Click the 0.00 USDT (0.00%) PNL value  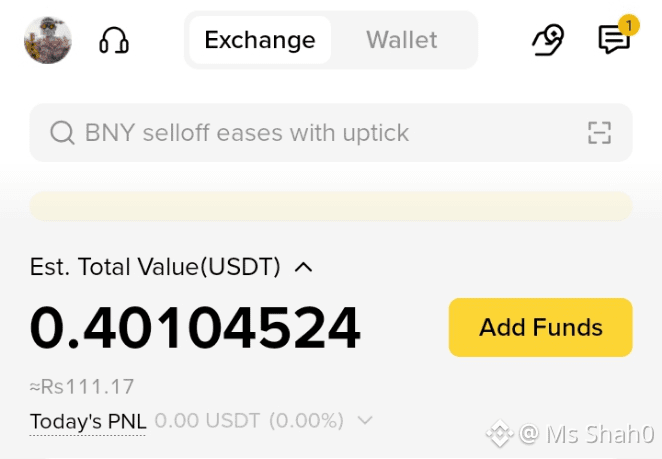(249, 421)
